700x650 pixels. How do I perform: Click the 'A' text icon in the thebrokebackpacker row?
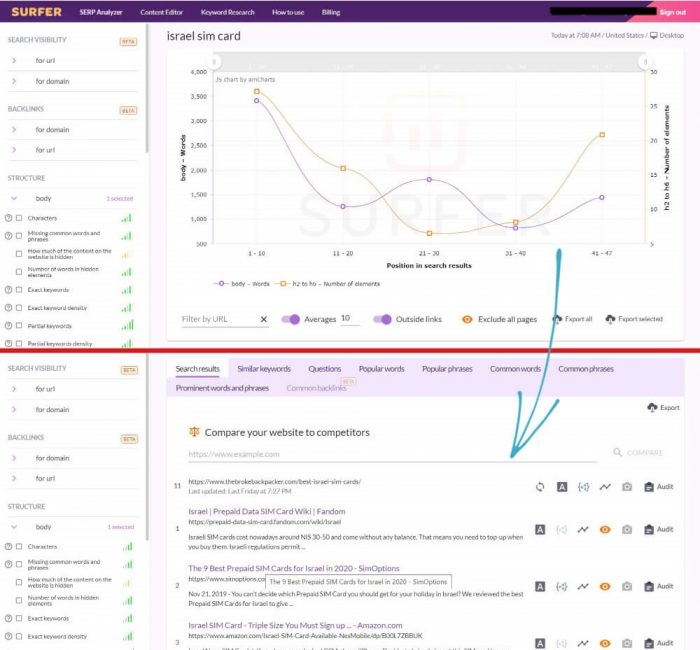[562, 487]
